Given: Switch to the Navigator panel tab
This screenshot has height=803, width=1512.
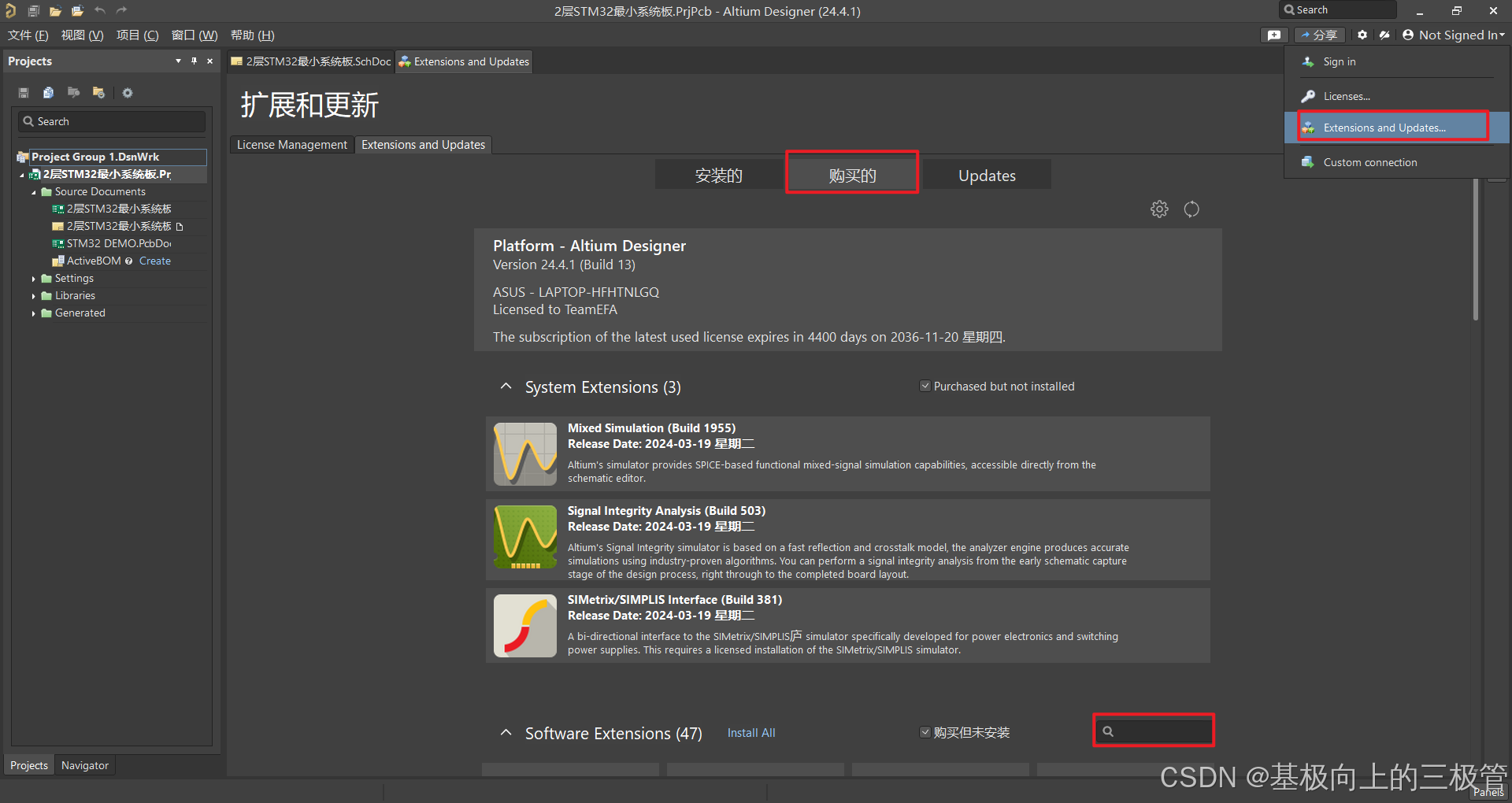Looking at the screenshot, I should (x=85, y=765).
